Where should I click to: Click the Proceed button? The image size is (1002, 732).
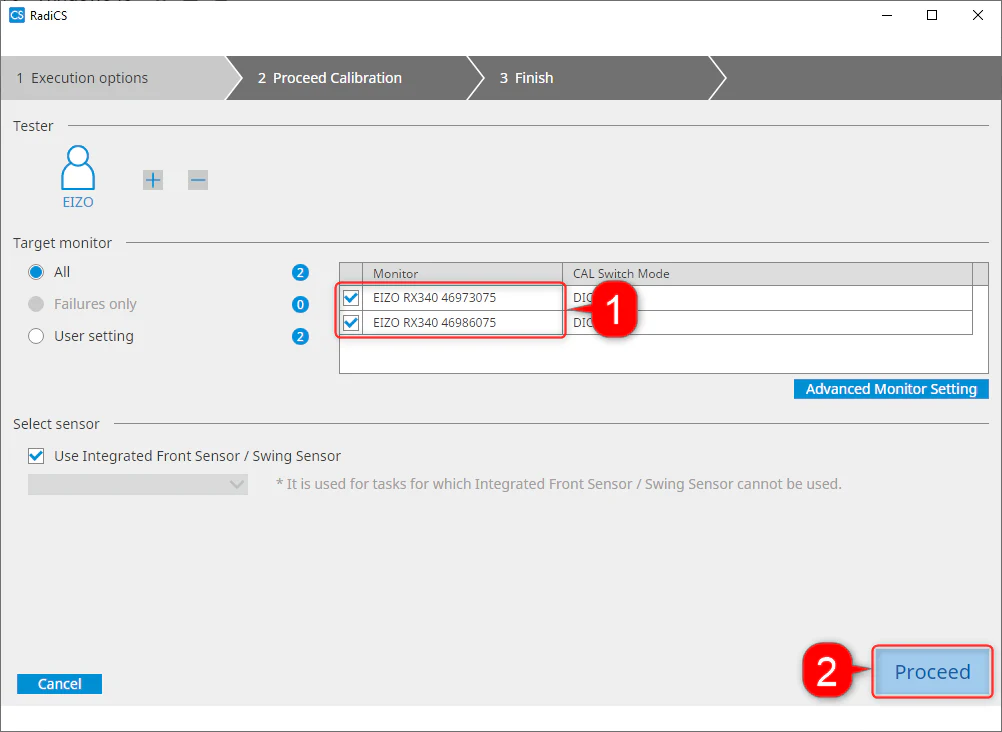[932, 672]
